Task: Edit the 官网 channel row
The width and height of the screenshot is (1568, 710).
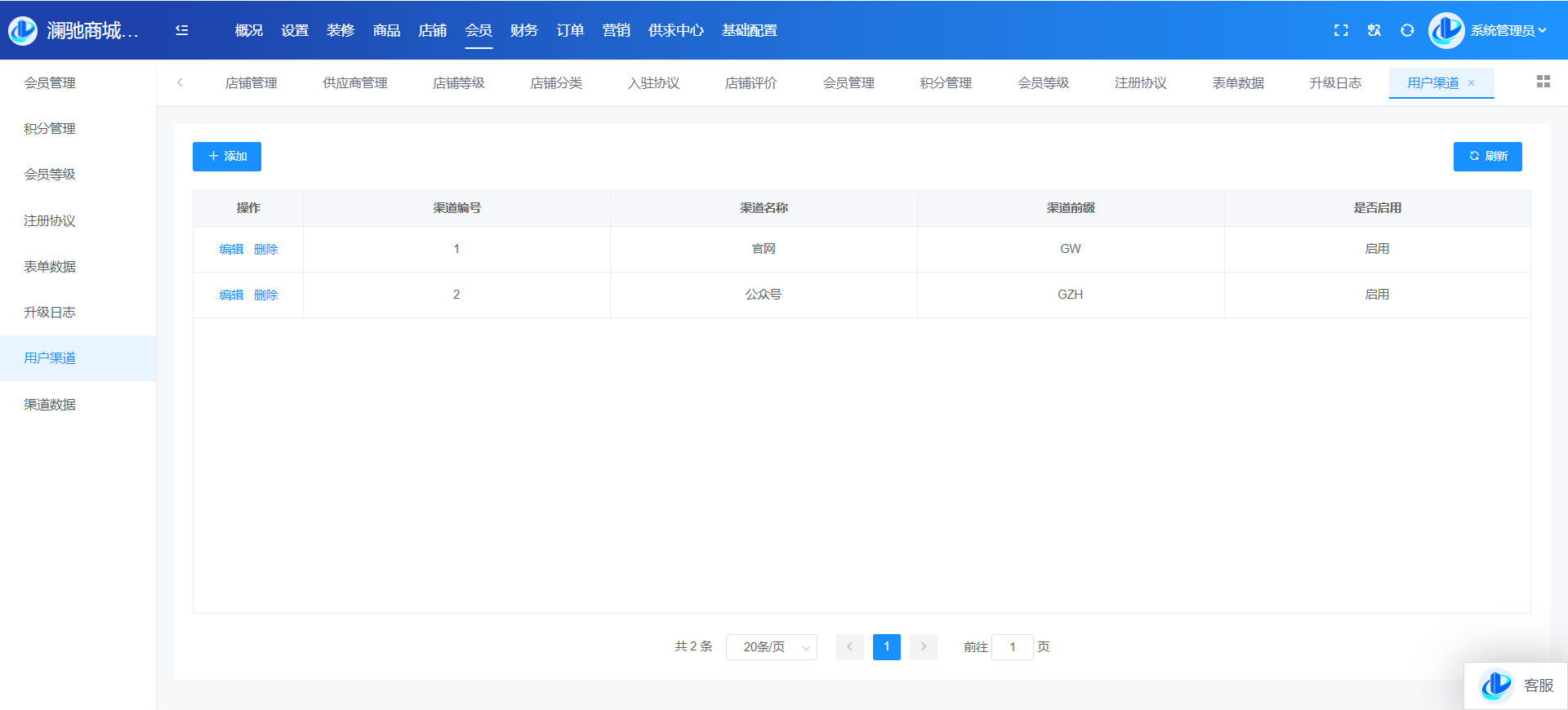Action: (x=231, y=250)
